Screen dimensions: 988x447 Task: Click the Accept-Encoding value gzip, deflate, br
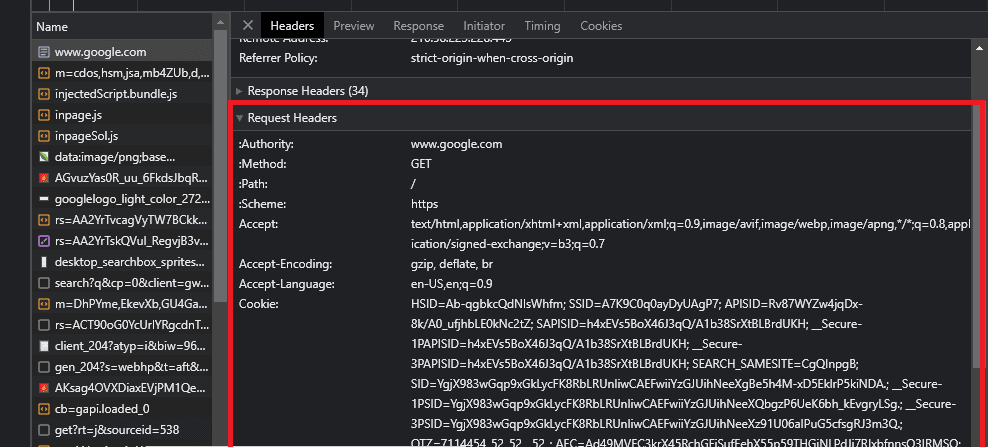[x=452, y=264]
